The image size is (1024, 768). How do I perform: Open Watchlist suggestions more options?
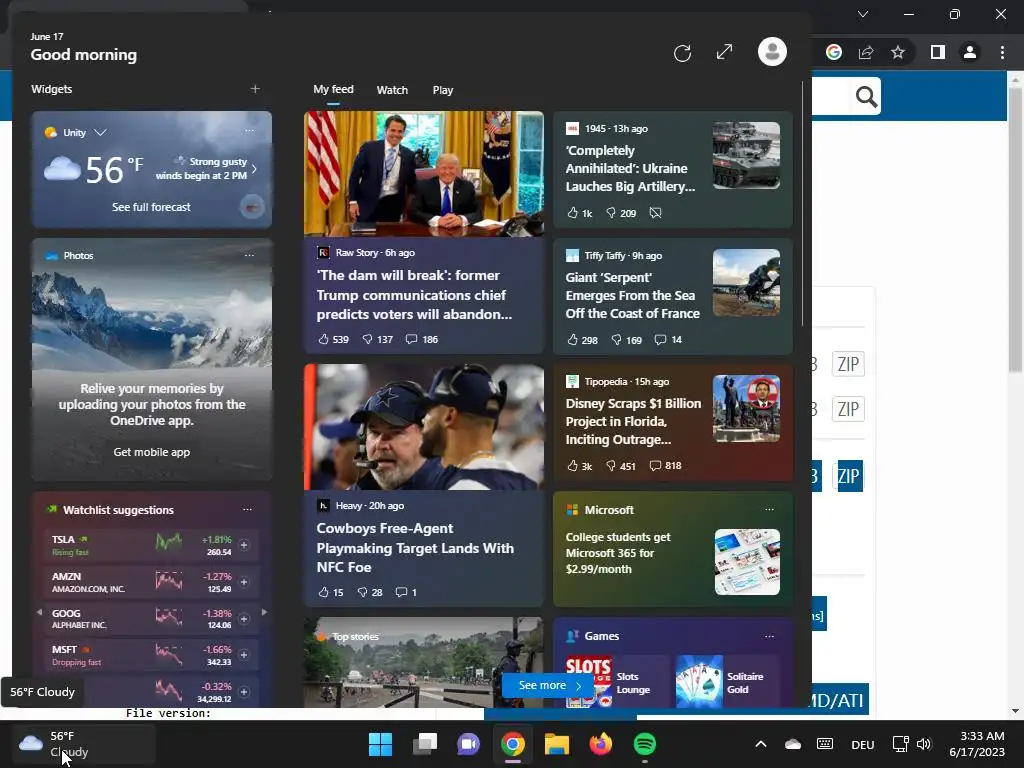247,509
